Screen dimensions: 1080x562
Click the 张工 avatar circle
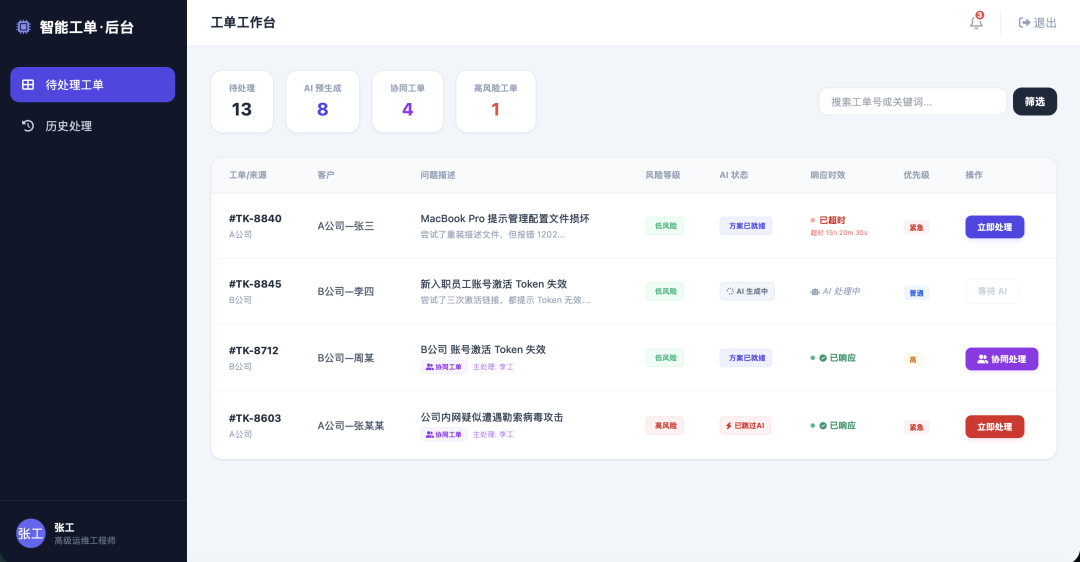30,533
